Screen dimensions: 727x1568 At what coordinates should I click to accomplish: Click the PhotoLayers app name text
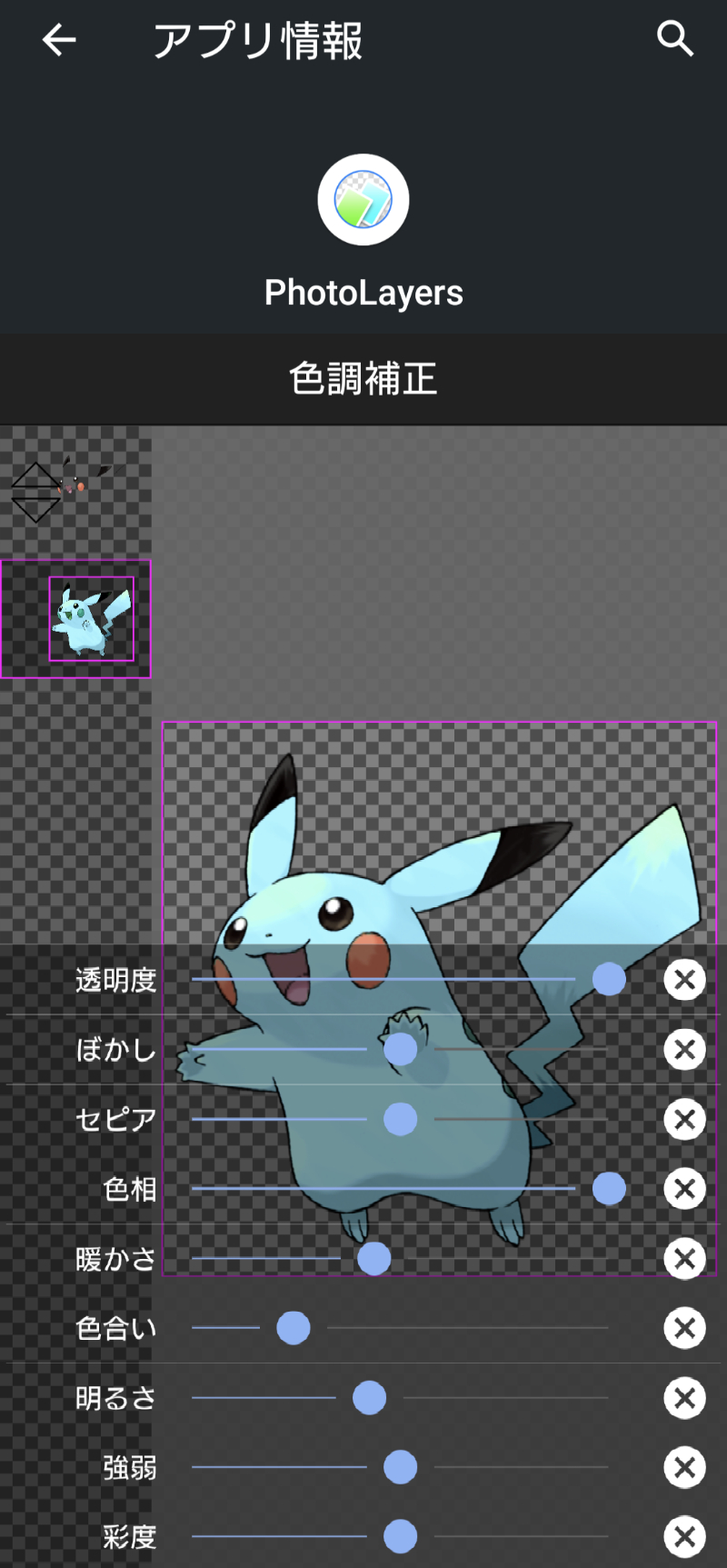coord(363,293)
